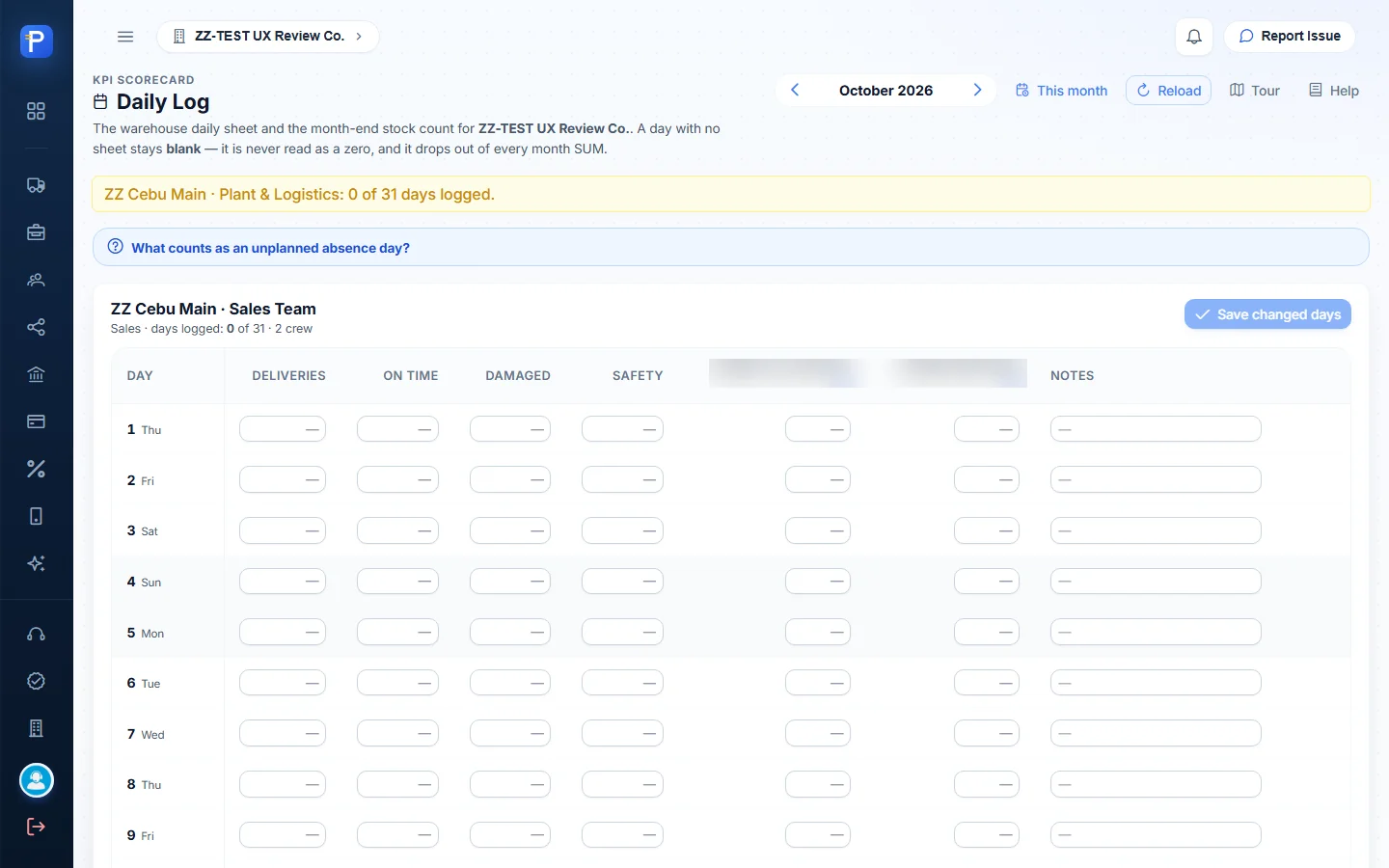Open the headset support sidebar icon
The image size is (1389, 868).
pos(36,634)
